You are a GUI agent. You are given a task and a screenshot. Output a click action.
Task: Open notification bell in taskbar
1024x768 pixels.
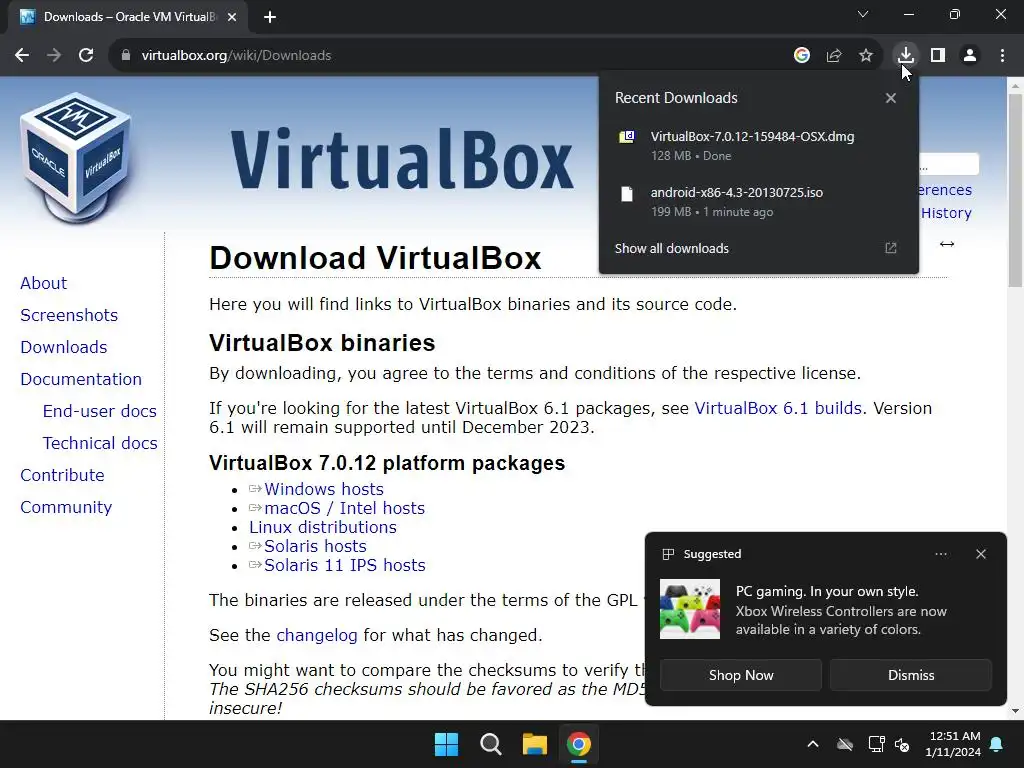[x=997, y=744]
